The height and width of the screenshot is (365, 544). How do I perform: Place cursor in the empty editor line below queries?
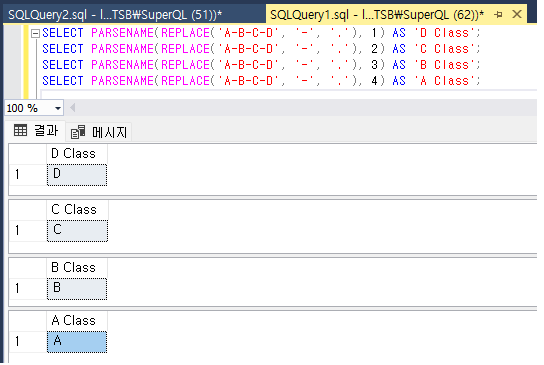tap(288, 94)
